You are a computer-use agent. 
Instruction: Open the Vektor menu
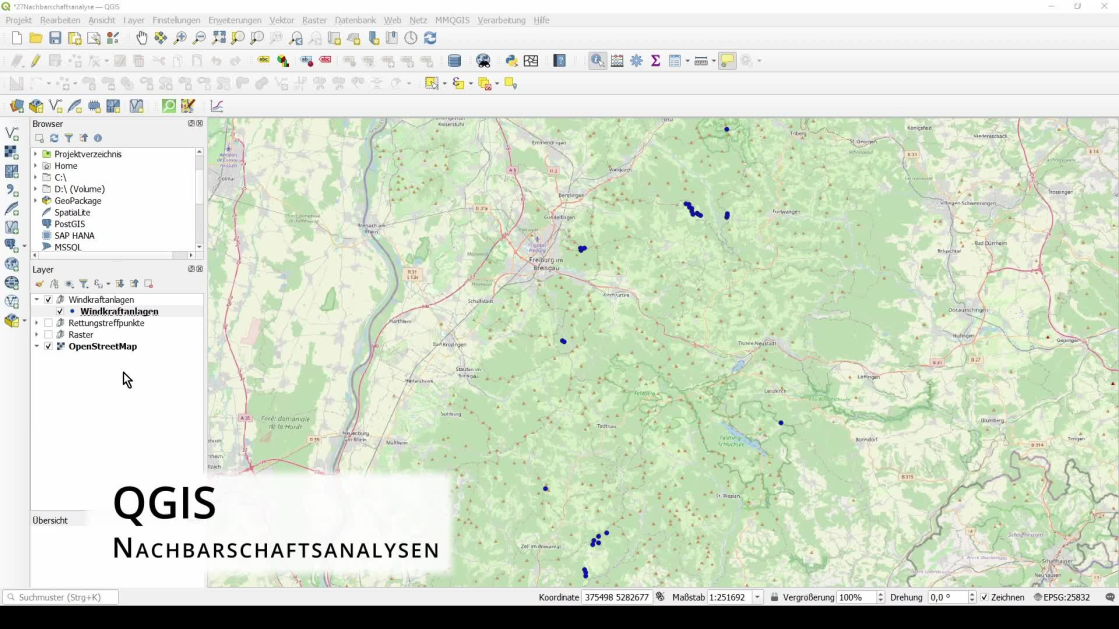click(281, 20)
